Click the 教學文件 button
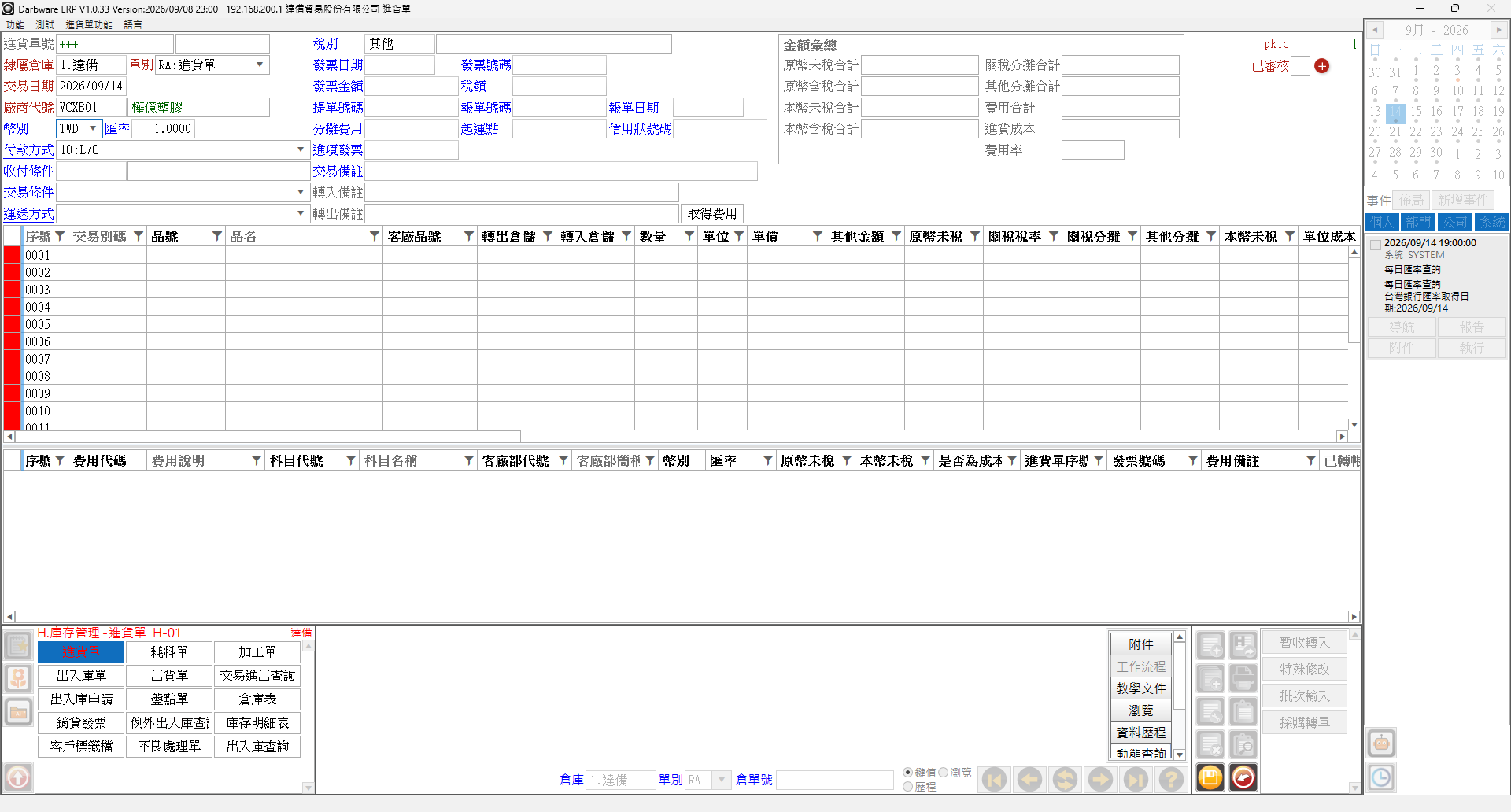The width and height of the screenshot is (1511, 812). [x=1141, y=688]
